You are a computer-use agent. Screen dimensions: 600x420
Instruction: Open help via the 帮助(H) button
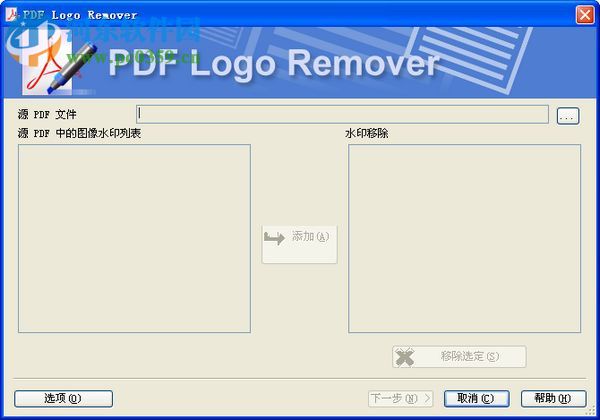tap(553, 399)
